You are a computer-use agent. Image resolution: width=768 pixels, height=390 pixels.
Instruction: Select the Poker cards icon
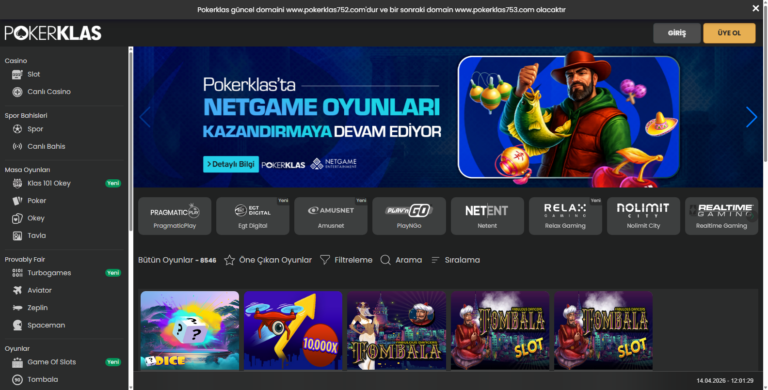click(x=17, y=201)
